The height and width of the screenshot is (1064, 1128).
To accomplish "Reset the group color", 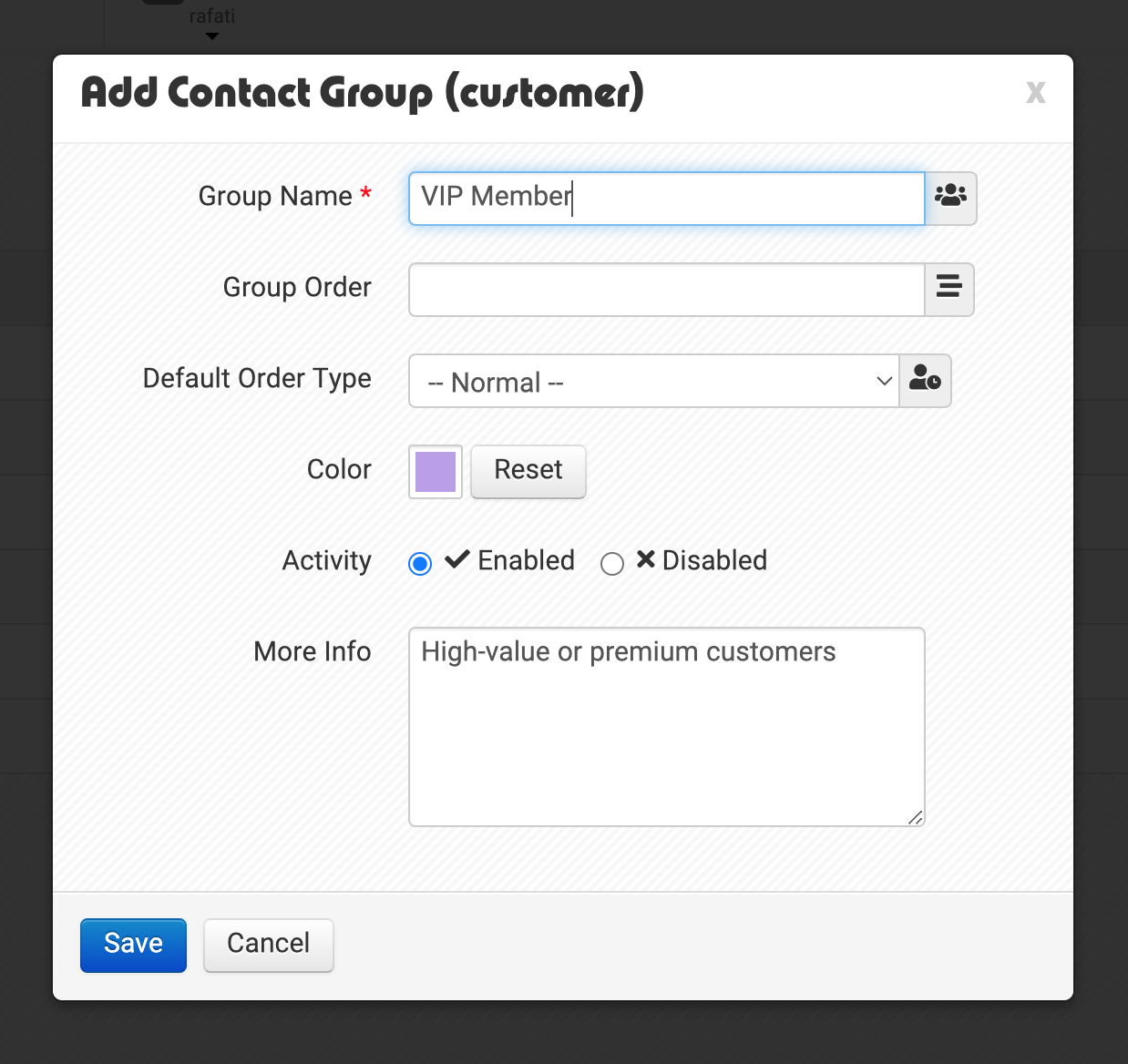I will [x=528, y=471].
